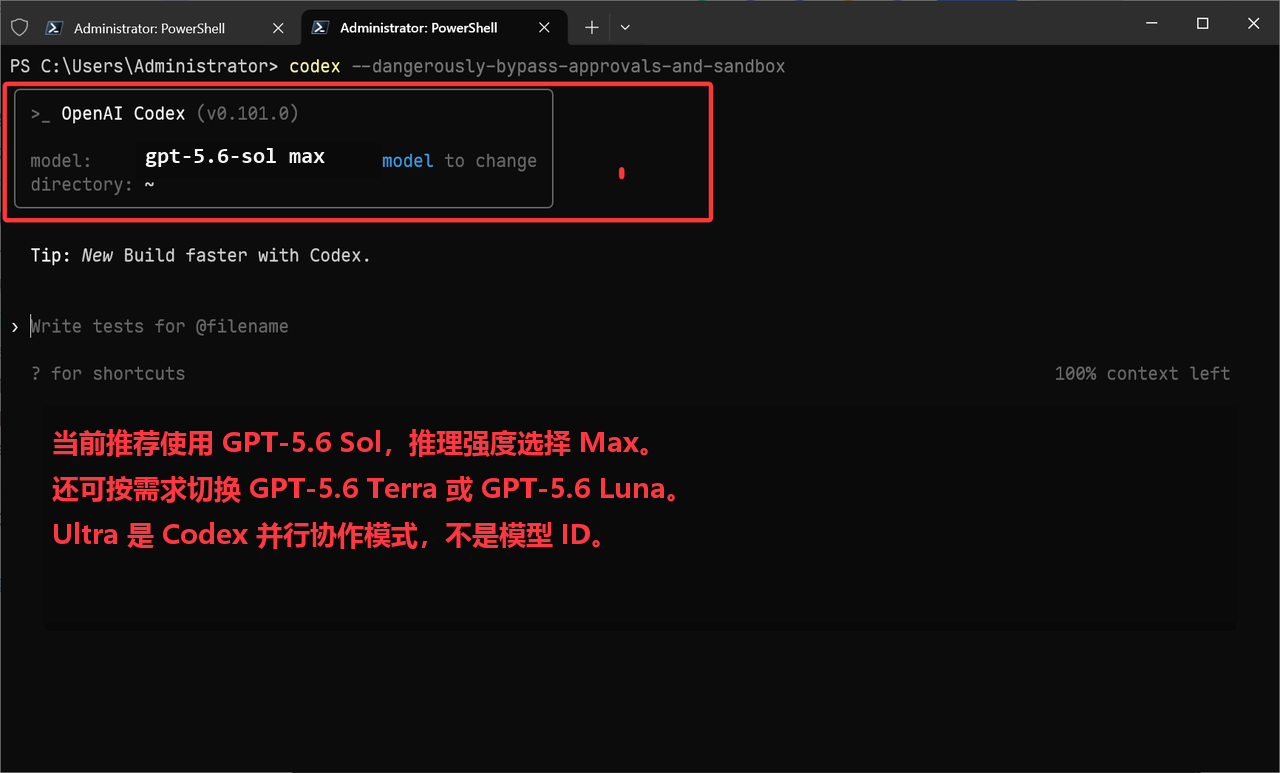Image resolution: width=1280 pixels, height=773 pixels.
Task: Close the first PowerShell tab
Action: [x=278, y=28]
